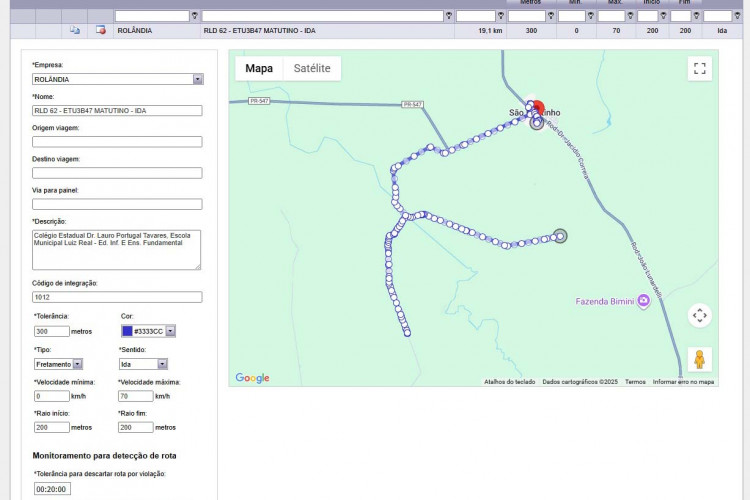Click the Fazenda Bimini map marker

(643, 300)
